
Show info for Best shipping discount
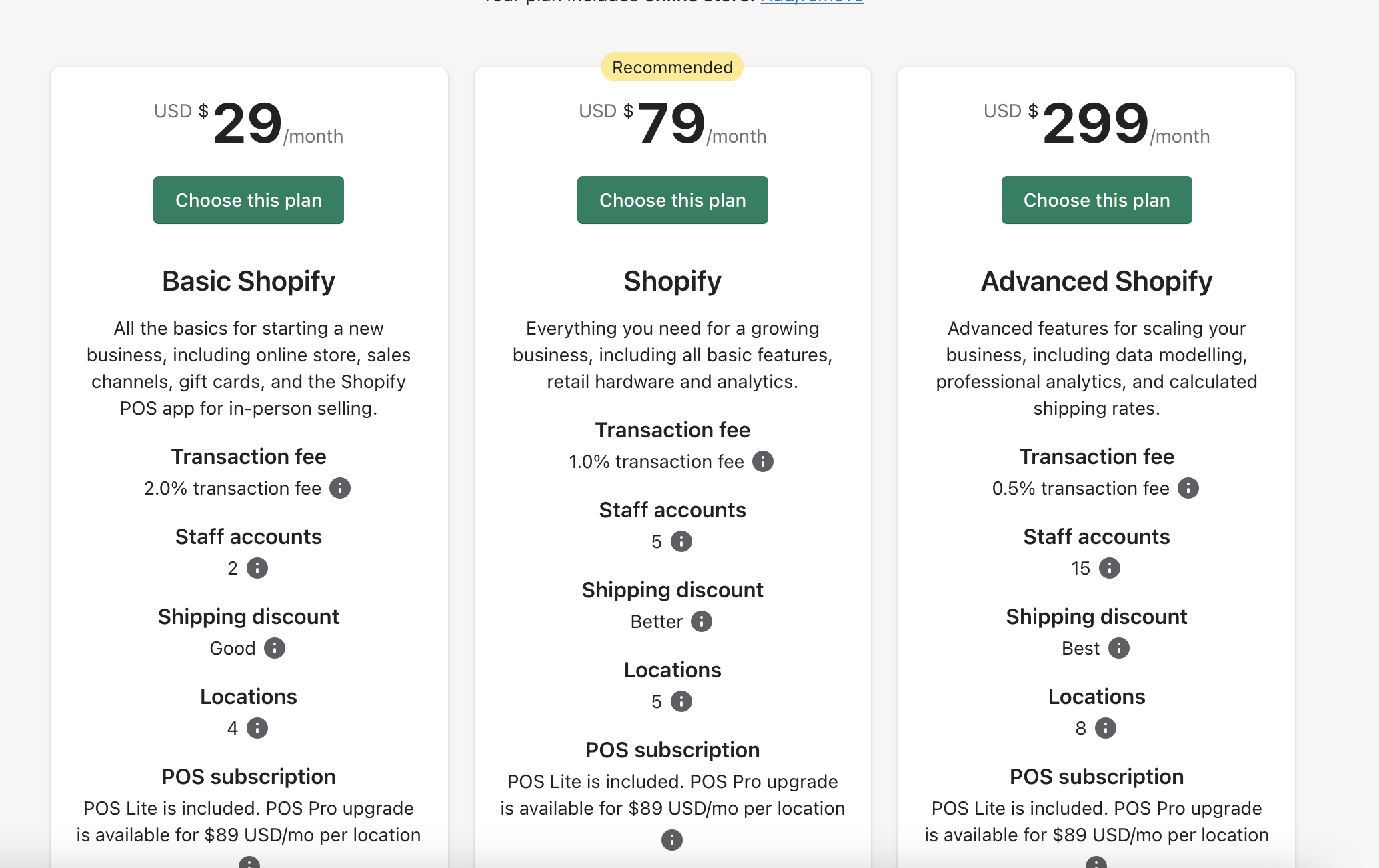(1119, 648)
